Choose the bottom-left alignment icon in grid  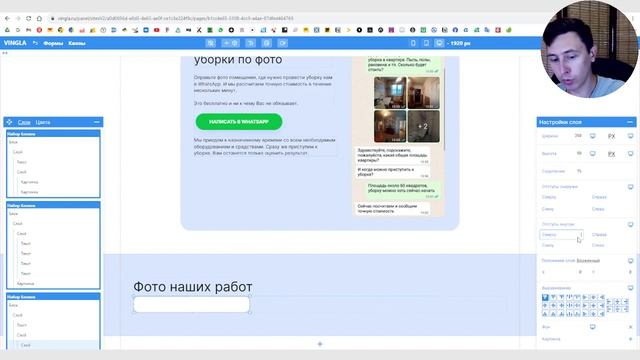545,314
